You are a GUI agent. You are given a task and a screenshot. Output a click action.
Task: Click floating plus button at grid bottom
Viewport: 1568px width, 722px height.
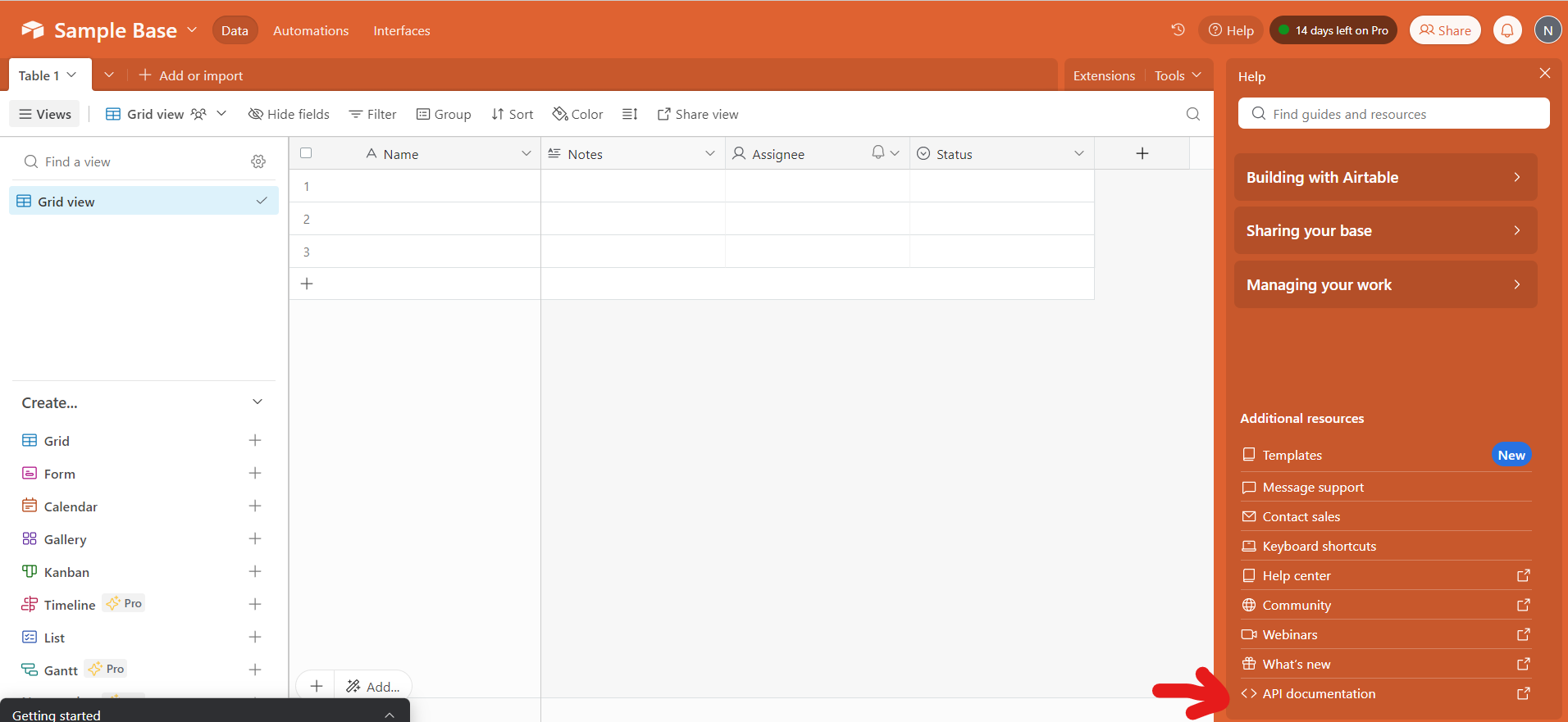pyautogui.click(x=317, y=686)
